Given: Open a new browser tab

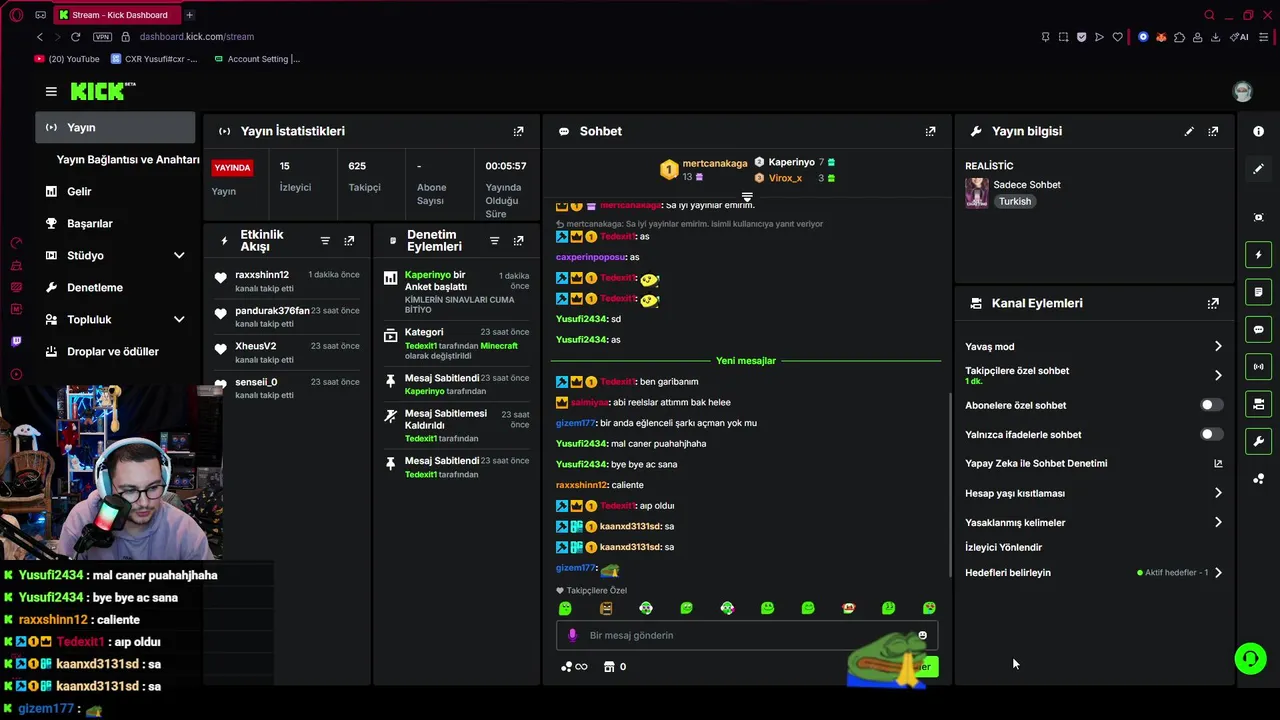Looking at the screenshot, I should [x=189, y=15].
